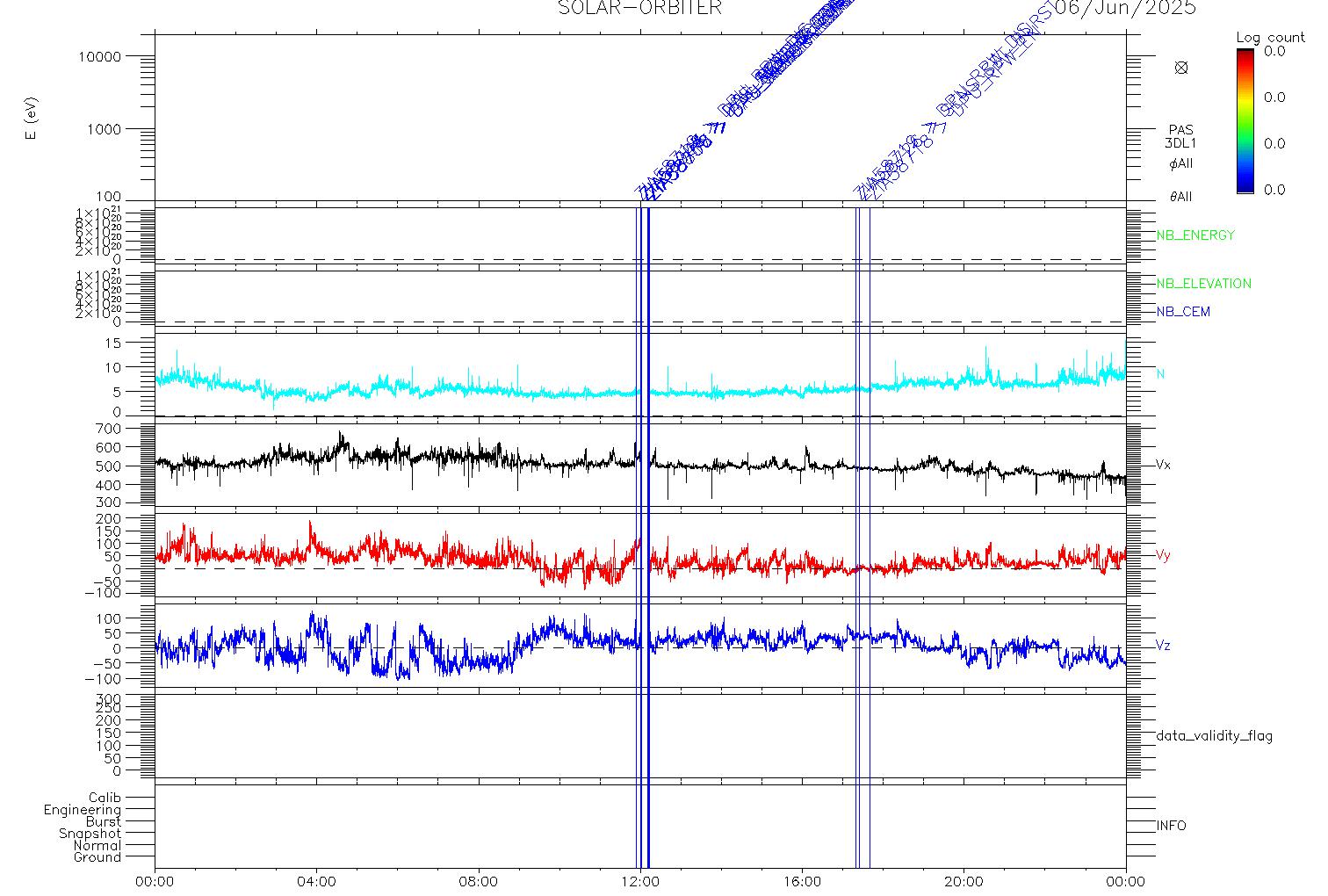Click the Burst mode row label

point(104,822)
